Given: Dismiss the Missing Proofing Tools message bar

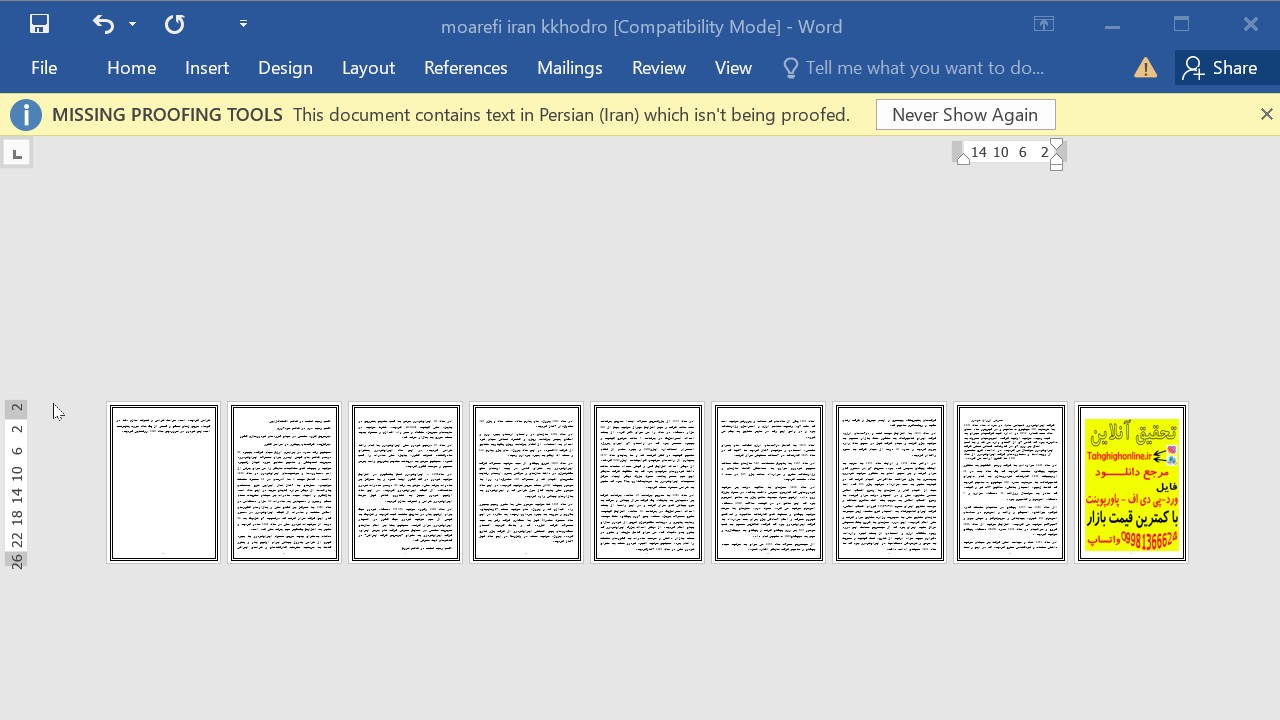Looking at the screenshot, I should [x=1266, y=115].
